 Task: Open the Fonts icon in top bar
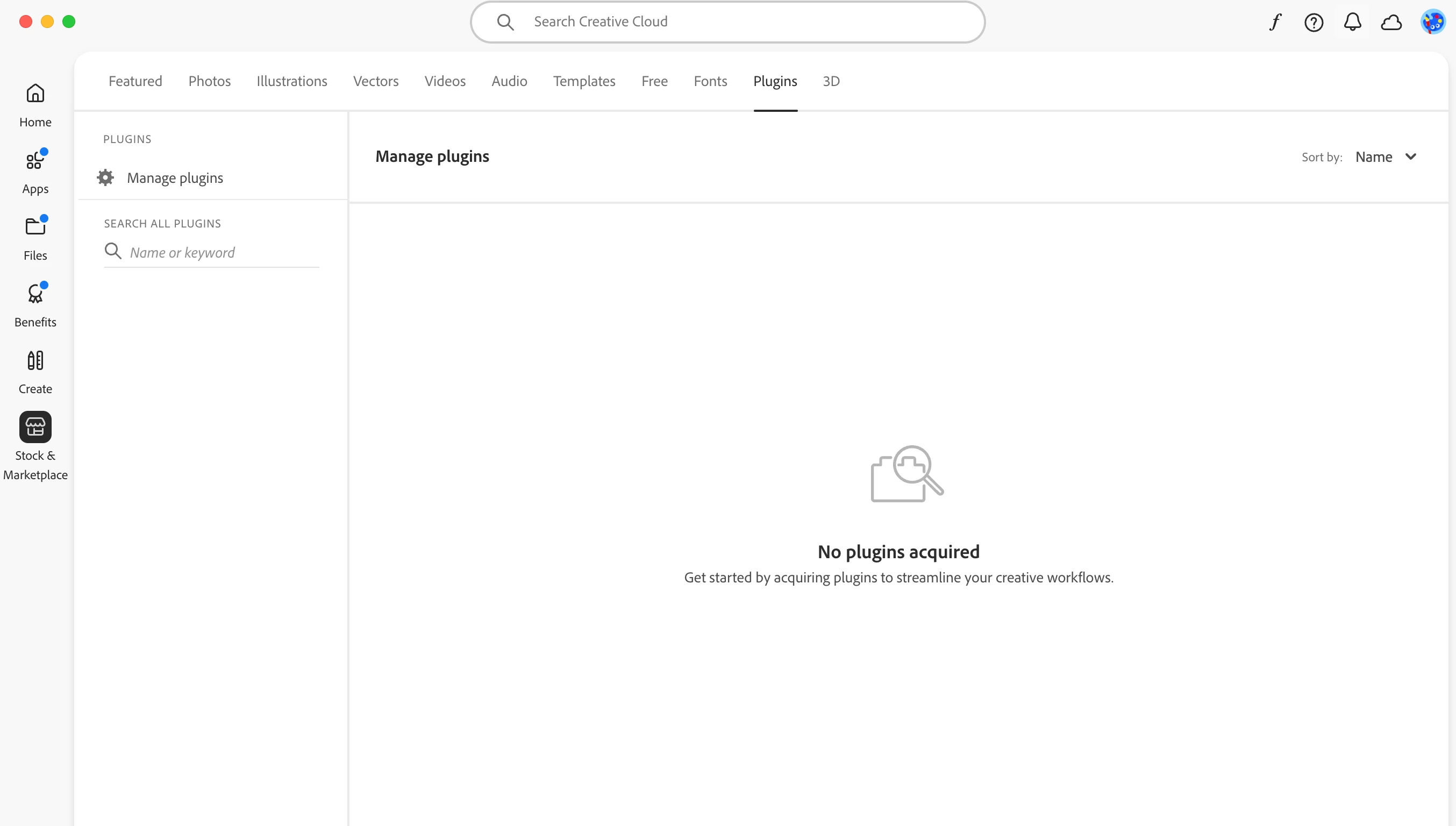point(1275,22)
